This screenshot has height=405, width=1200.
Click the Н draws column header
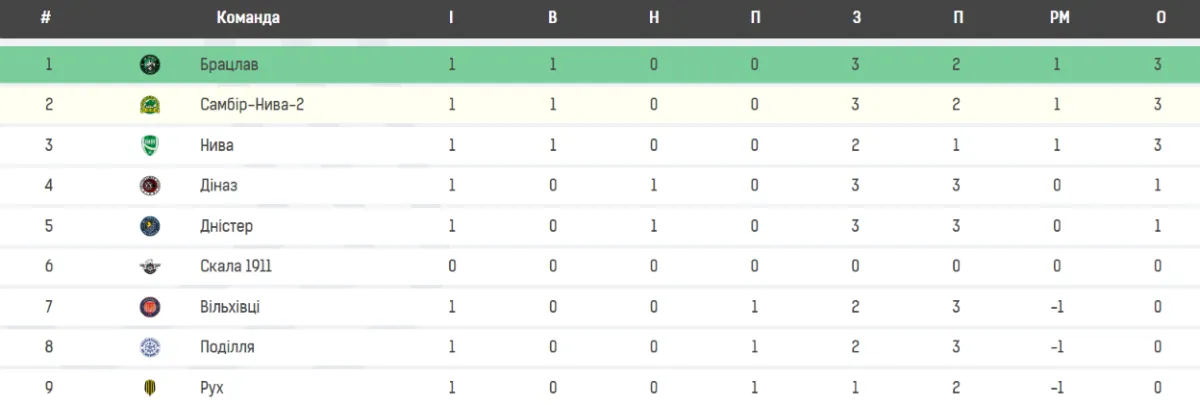coord(653,18)
